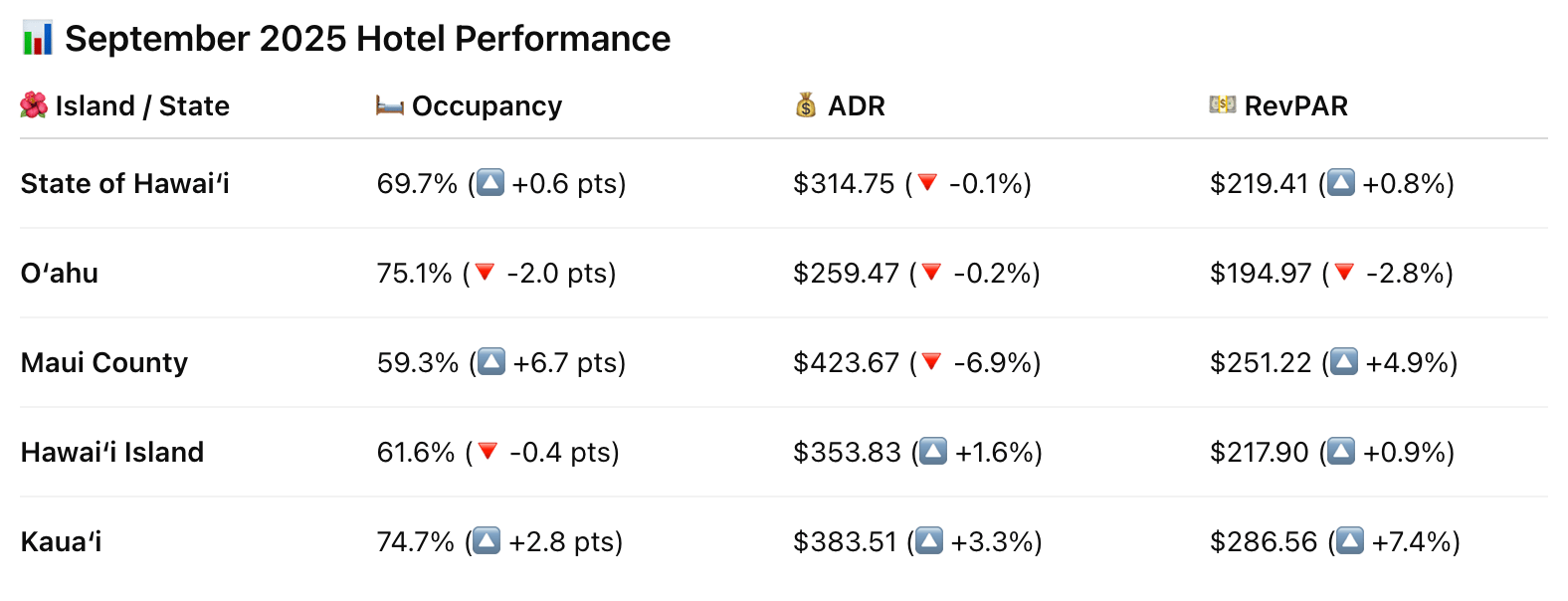This screenshot has height=601, width=1568.
Task: Click the $217.90 RevPAR value for Hawai'i Island
Action: (1259, 452)
